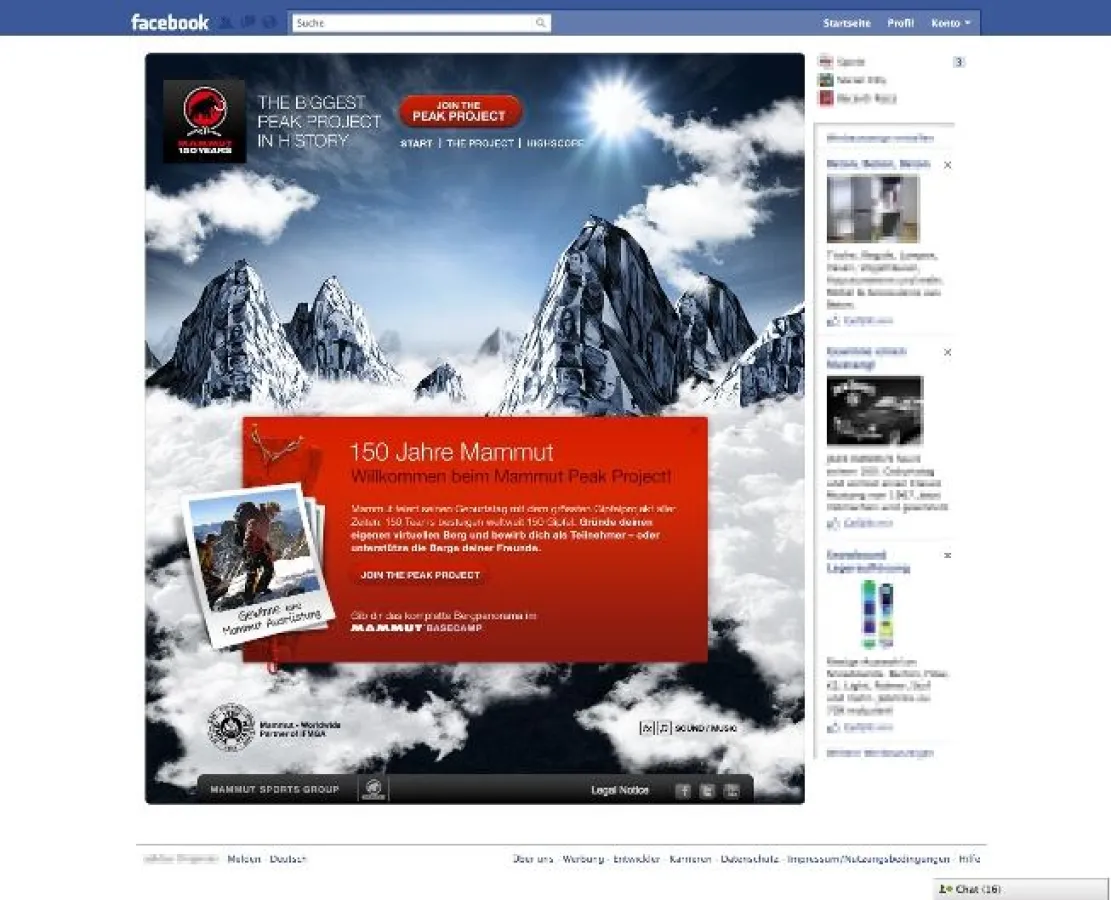The width and height of the screenshot is (1111, 900).
Task: Open the Mammut 150 Years logo
Action: tap(204, 121)
